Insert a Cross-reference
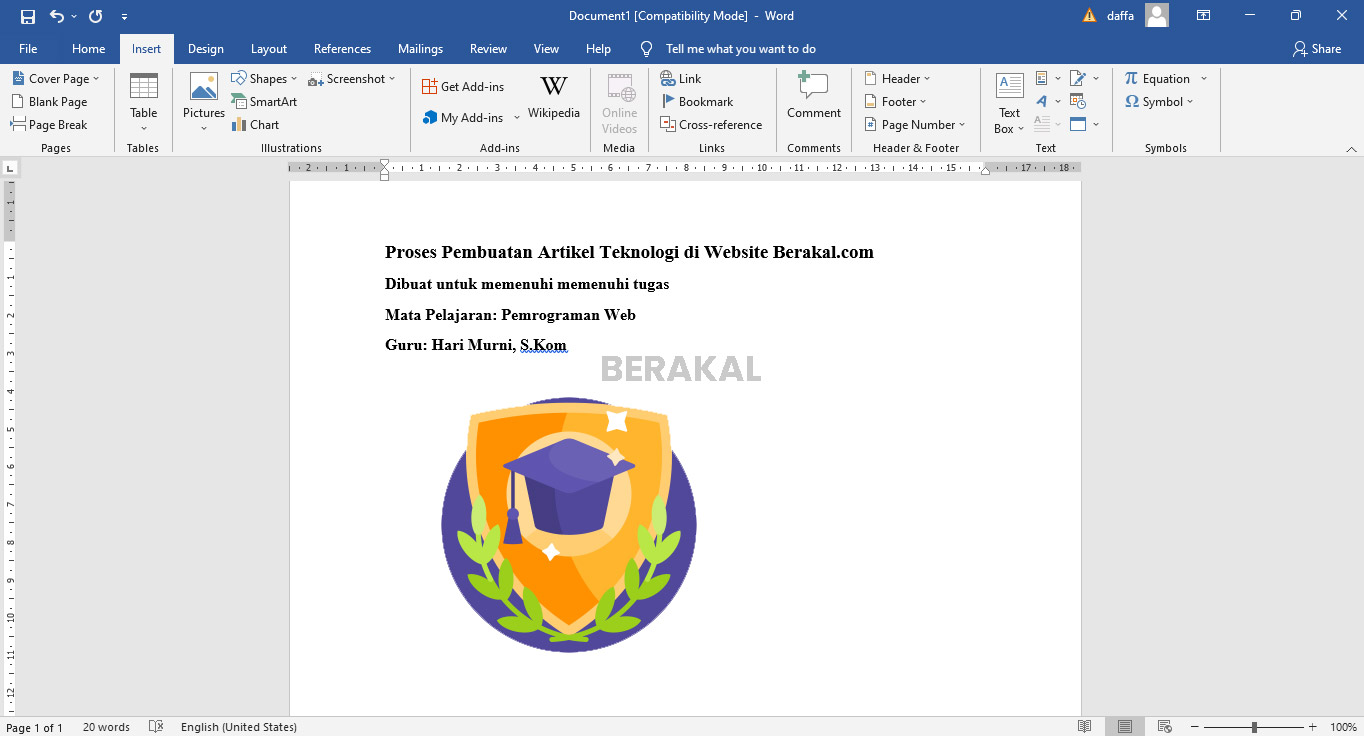 click(711, 125)
